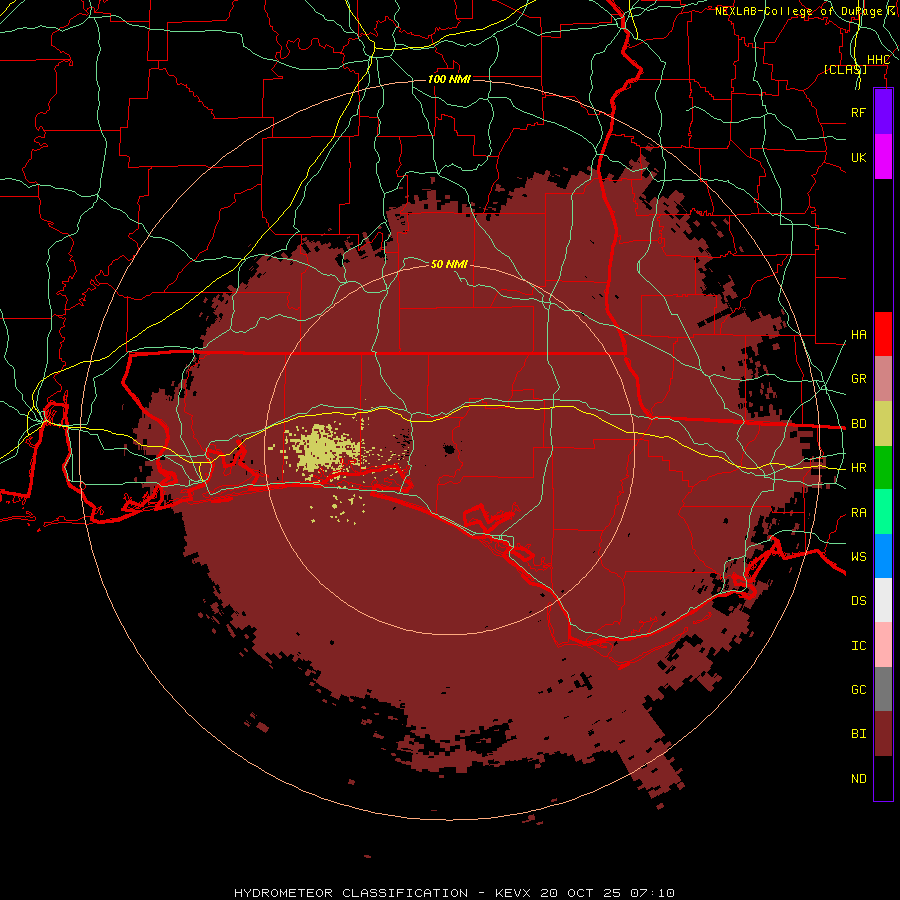Click the DS legend label
This screenshot has width=900, height=900.
858,601
